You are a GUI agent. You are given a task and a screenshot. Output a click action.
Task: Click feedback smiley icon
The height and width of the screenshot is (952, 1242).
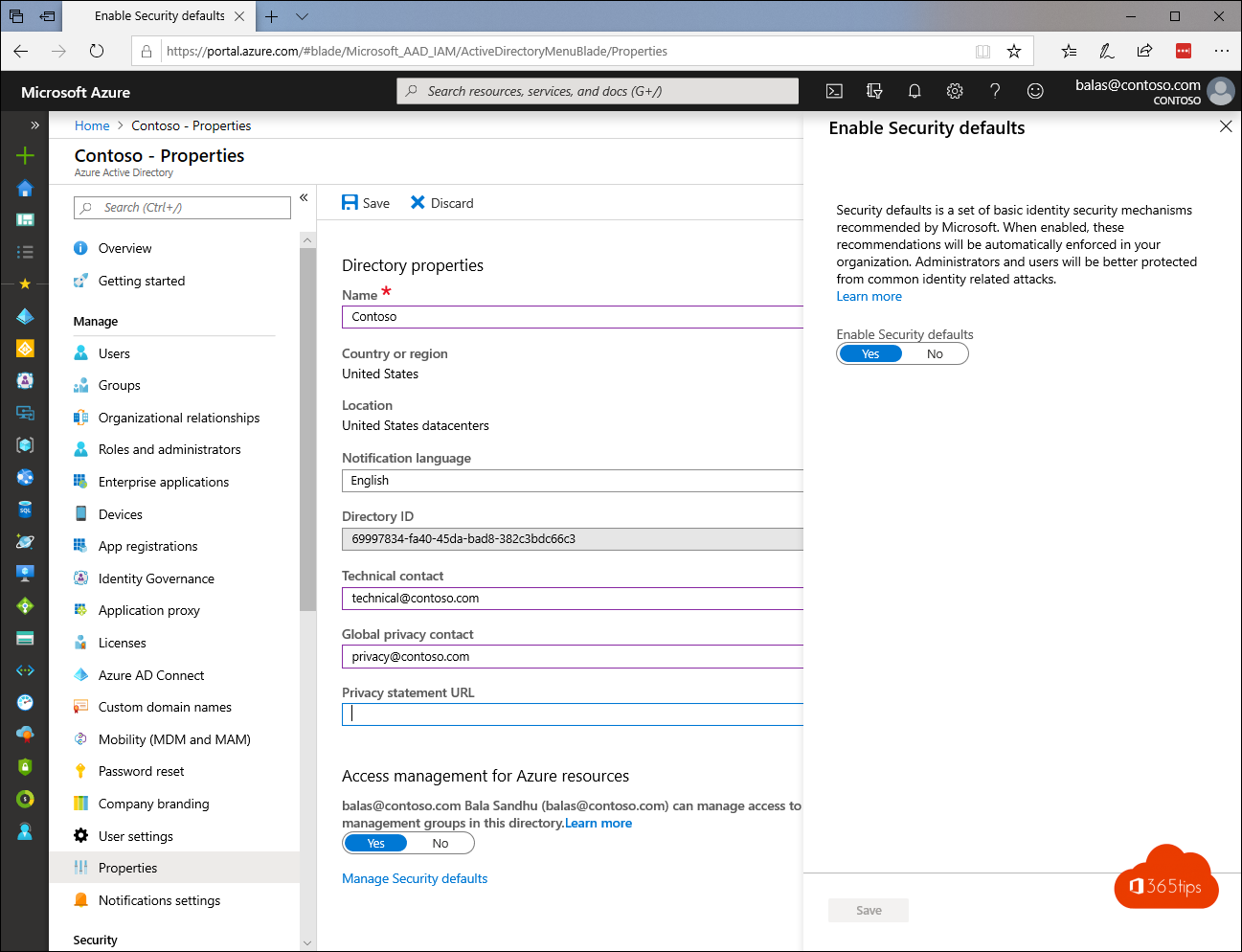click(x=1035, y=91)
